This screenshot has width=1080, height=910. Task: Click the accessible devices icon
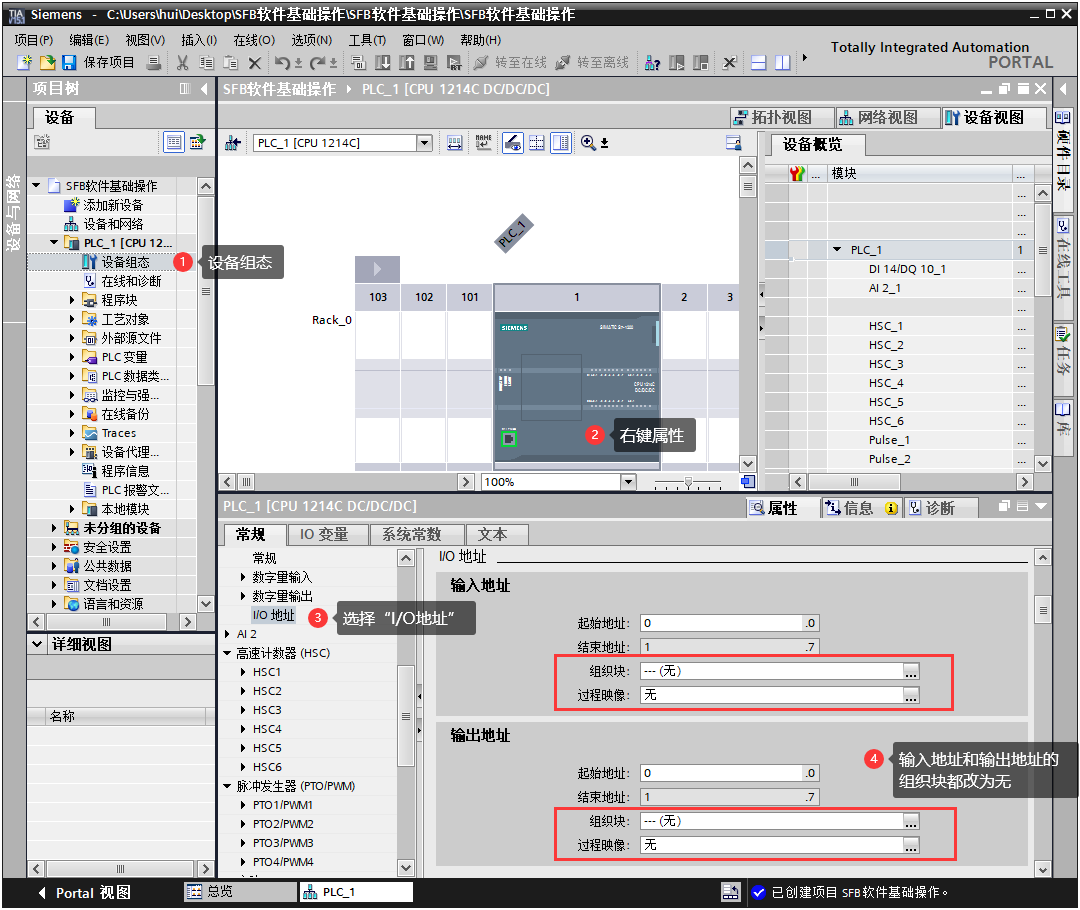pos(652,63)
